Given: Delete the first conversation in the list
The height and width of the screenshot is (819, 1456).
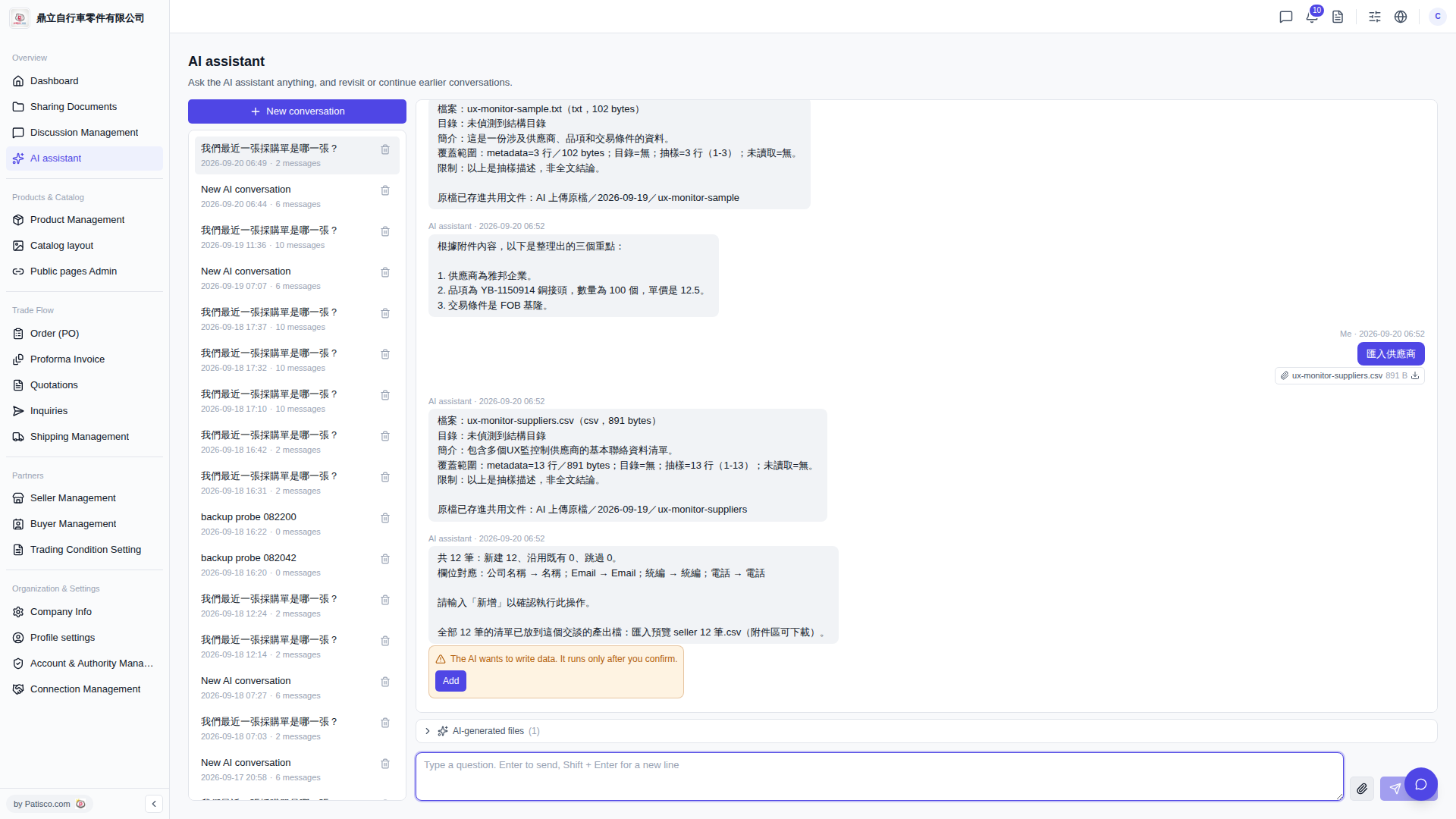Looking at the screenshot, I should coord(385,149).
